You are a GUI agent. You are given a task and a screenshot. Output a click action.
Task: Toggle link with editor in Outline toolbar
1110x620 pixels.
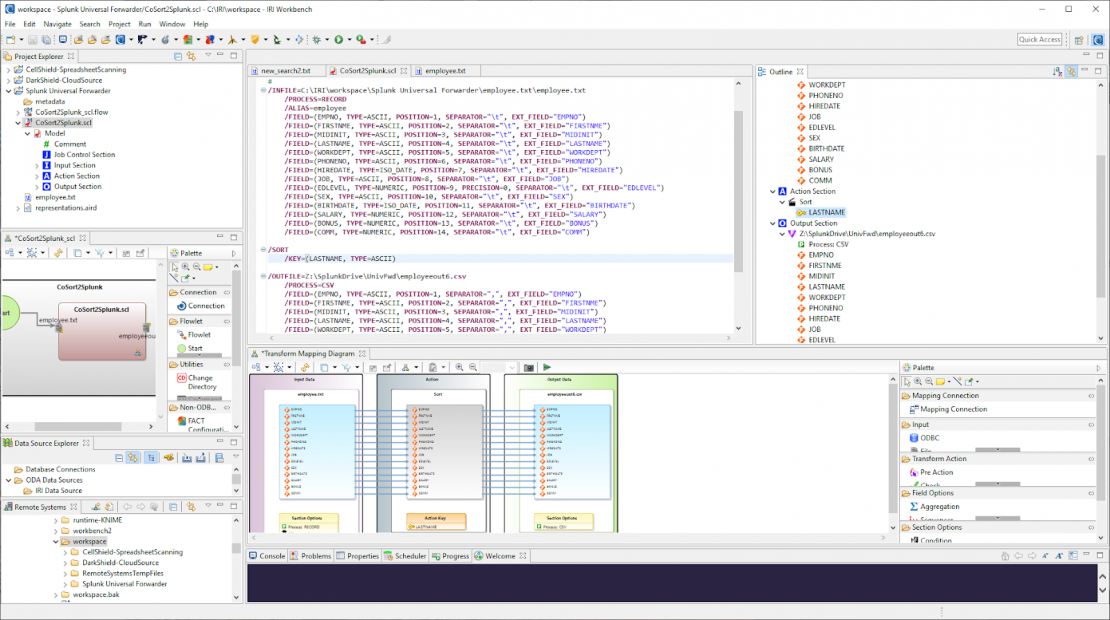[1070, 71]
